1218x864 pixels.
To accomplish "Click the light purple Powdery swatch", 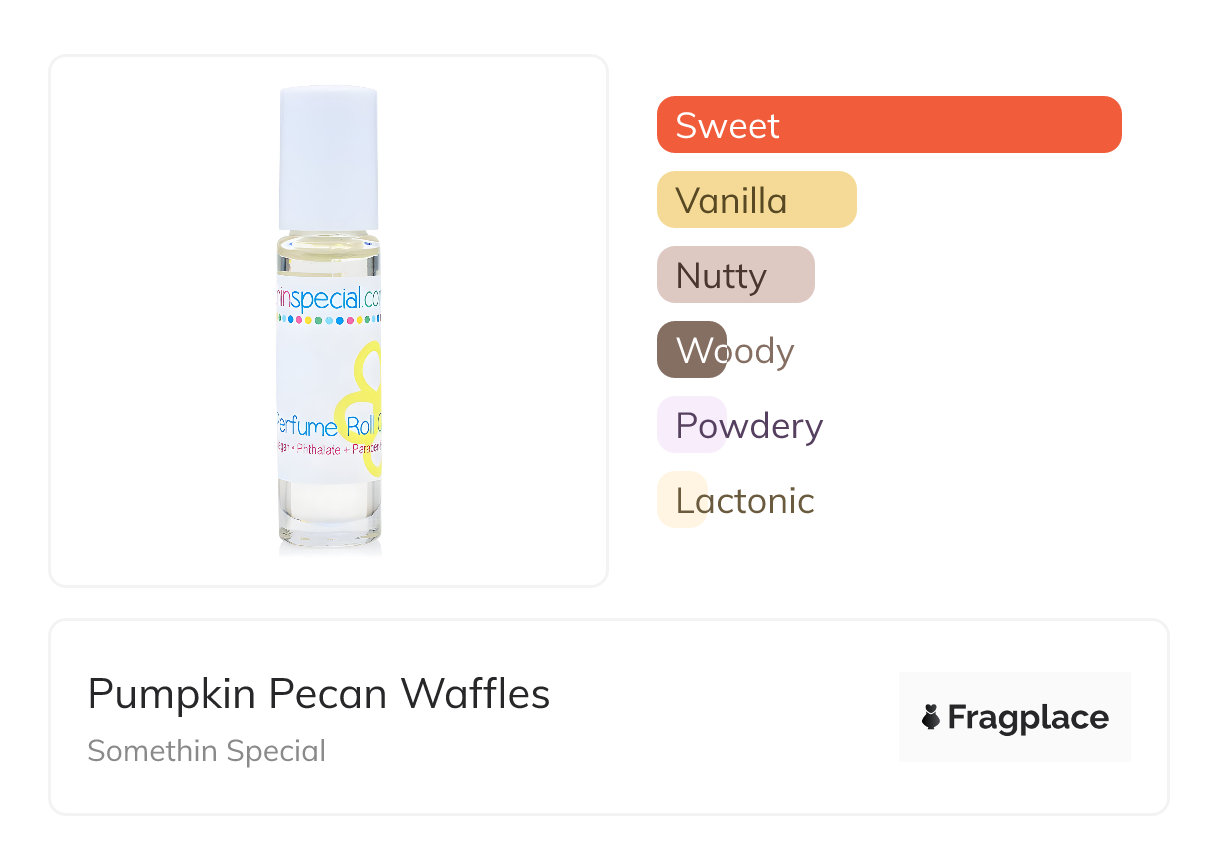I will (x=691, y=425).
